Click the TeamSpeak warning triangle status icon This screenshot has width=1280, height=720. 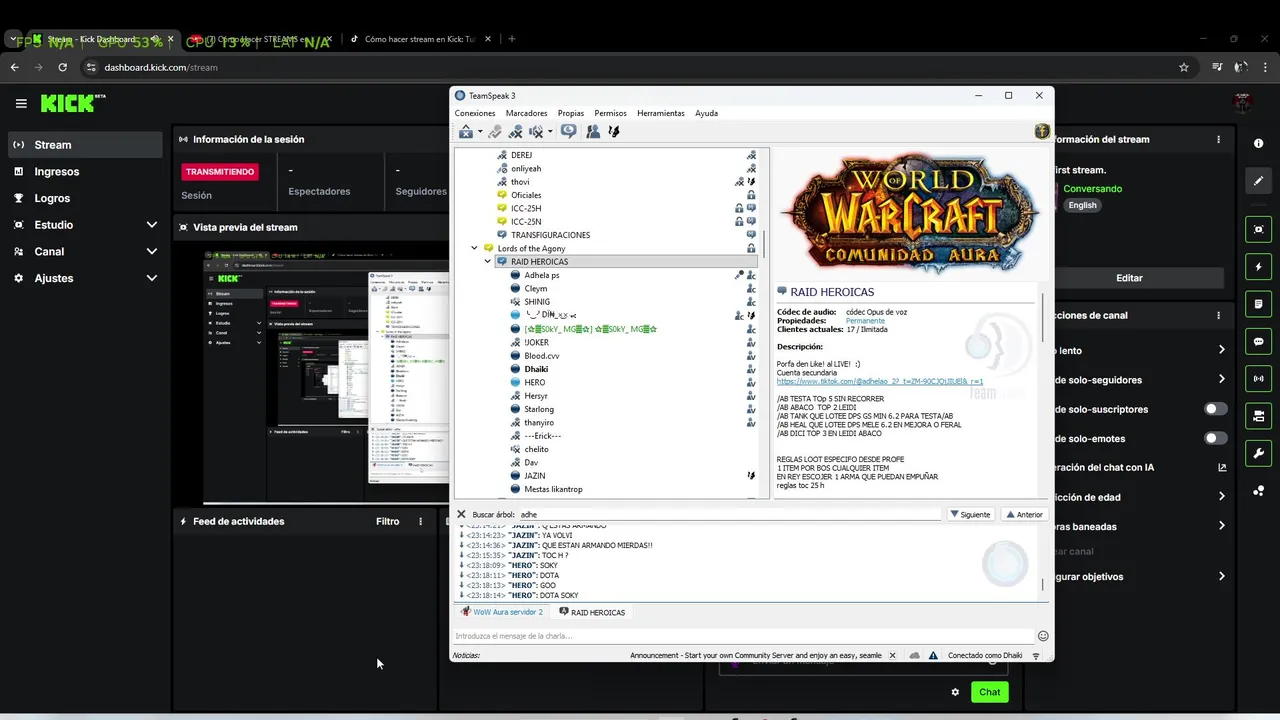(933, 656)
